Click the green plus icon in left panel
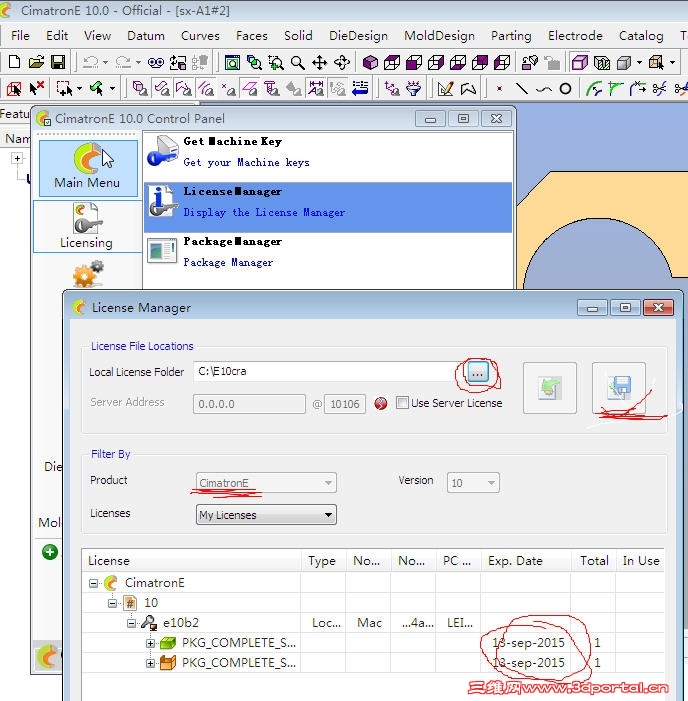The height and width of the screenshot is (701, 688). pos(50,552)
